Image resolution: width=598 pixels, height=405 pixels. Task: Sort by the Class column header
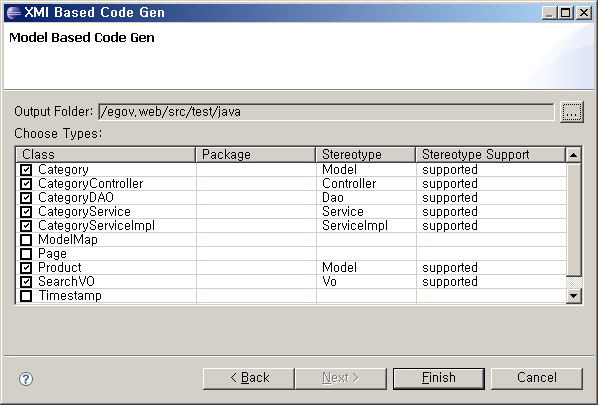pos(106,154)
